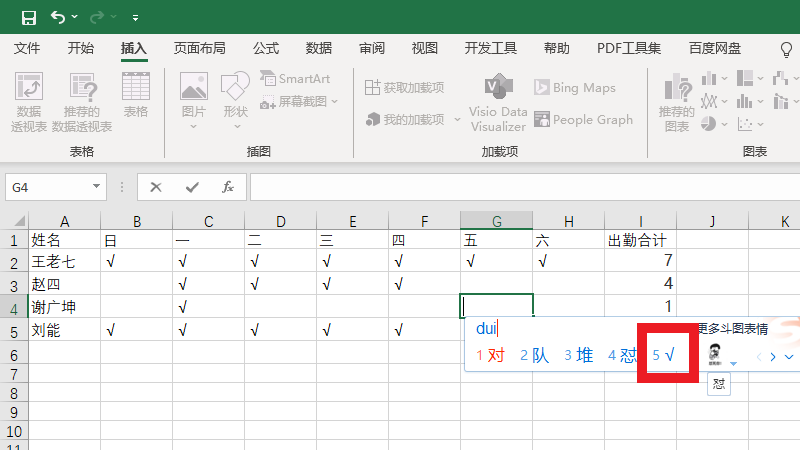Open 推荐的数据透视表 recommended pivot tables
Image resolution: width=800 pixels, height=450 pixels.
point(82,102)
